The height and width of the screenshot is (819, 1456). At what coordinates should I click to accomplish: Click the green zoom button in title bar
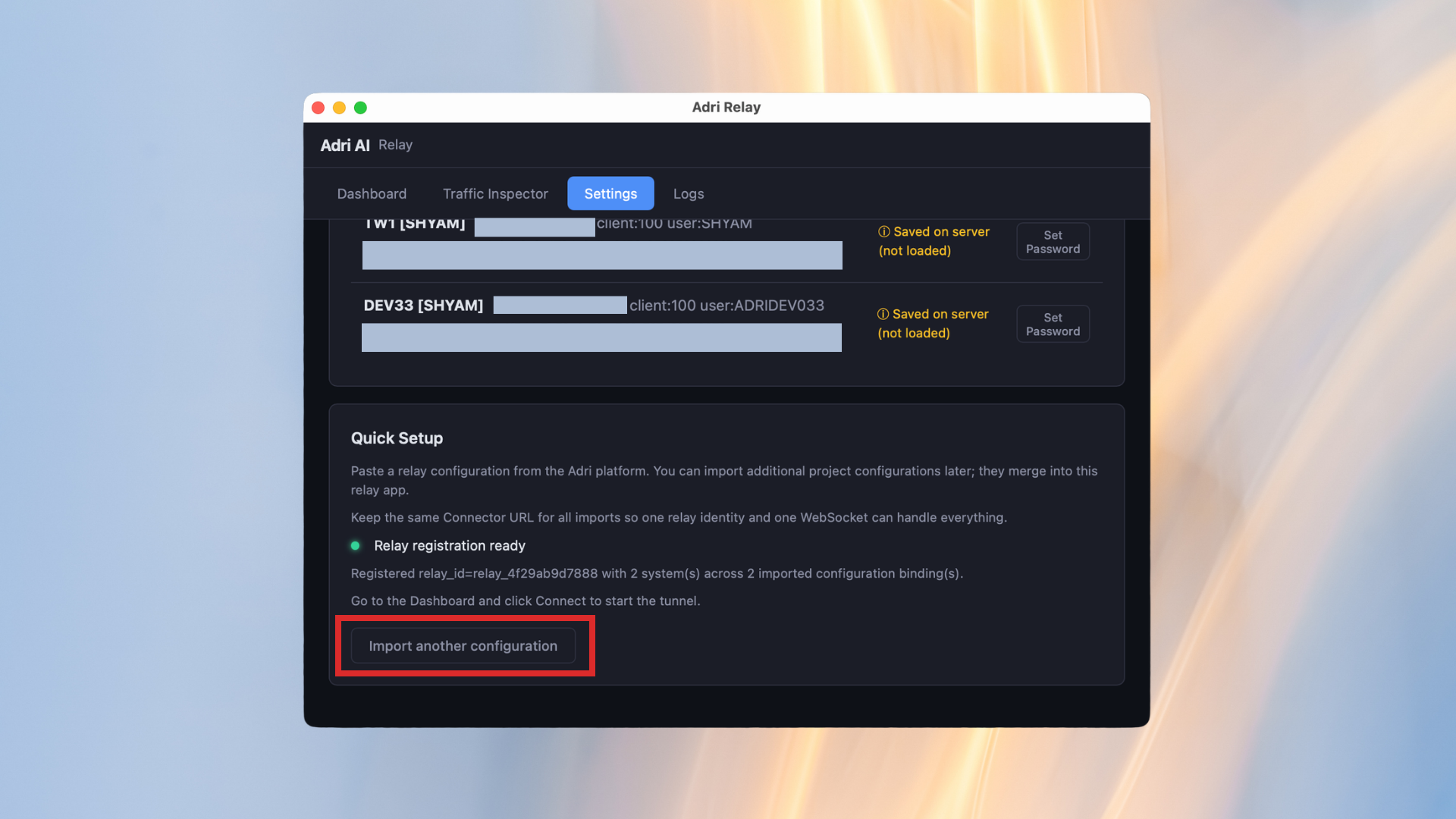pyautogui.click(x=360, y=108)
